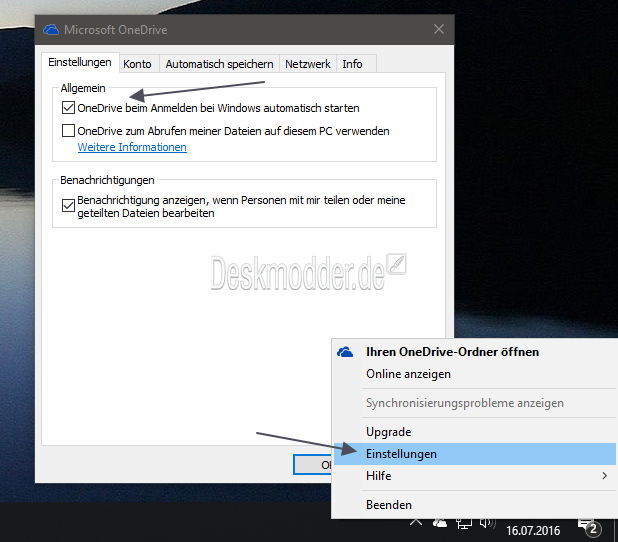
Task: Expand the Hilfe submenu arrow
Action: pyautogui.click(x=605, y=476)
